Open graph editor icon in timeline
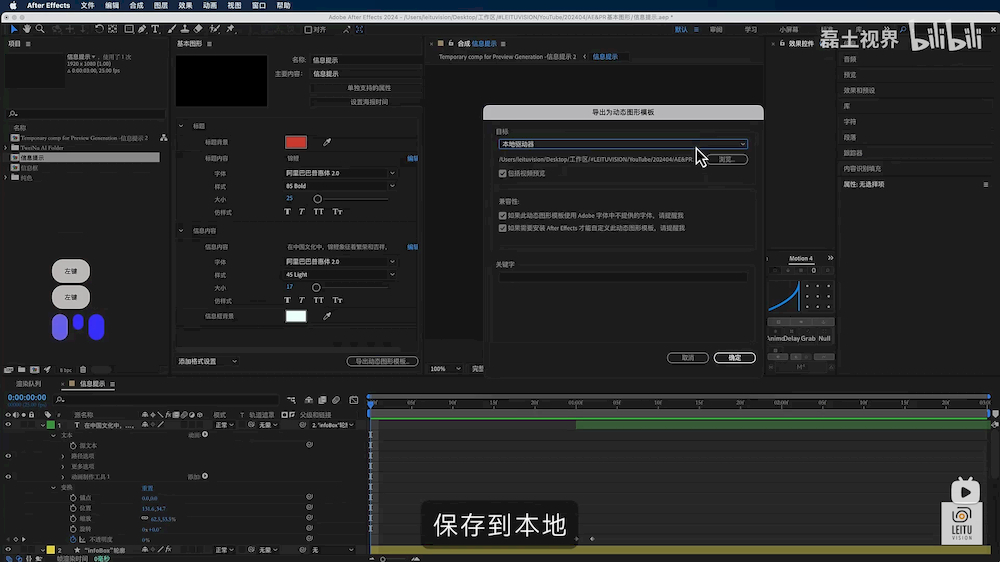1000x562 pixels. click(354, 400)
